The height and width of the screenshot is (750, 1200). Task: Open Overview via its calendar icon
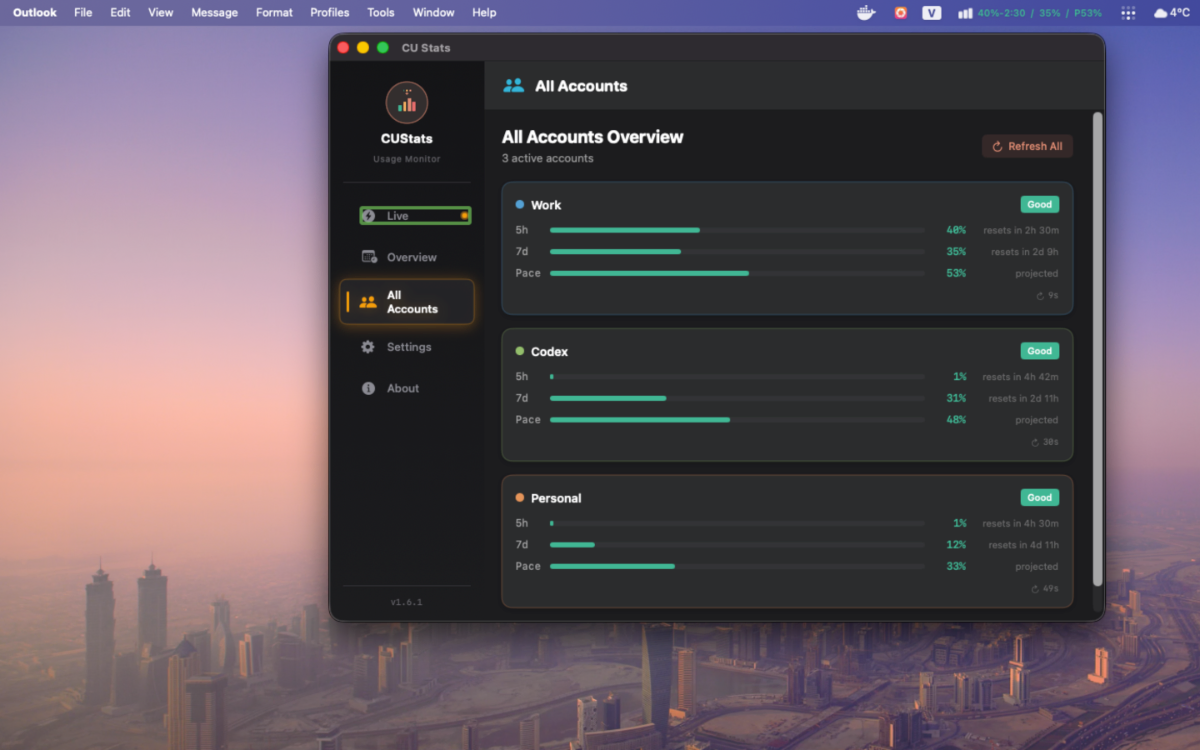pos(371,257)
